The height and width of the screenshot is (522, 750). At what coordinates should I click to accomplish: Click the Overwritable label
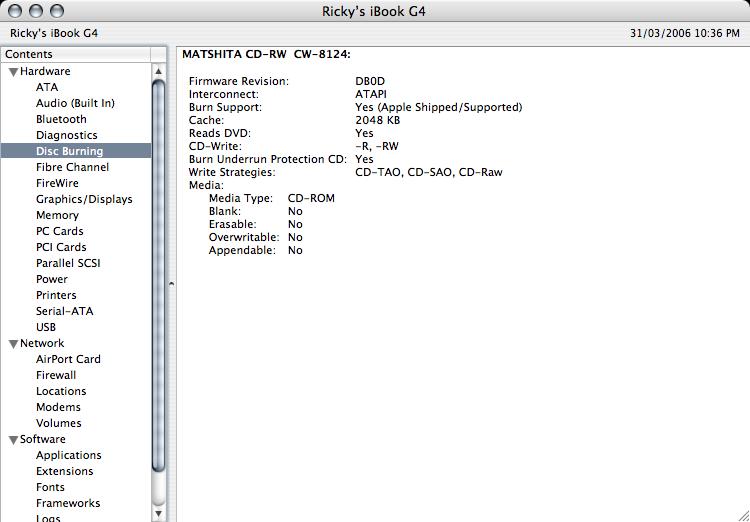[x=244, y=237]
